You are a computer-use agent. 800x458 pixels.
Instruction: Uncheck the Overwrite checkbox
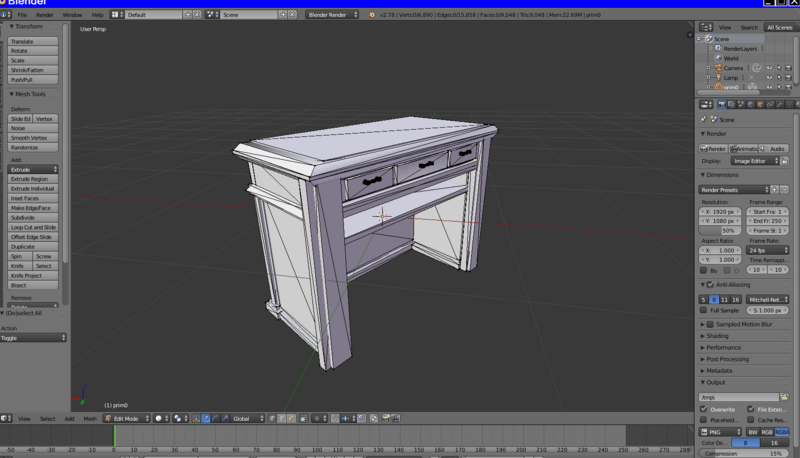click(x=704, y=409)
